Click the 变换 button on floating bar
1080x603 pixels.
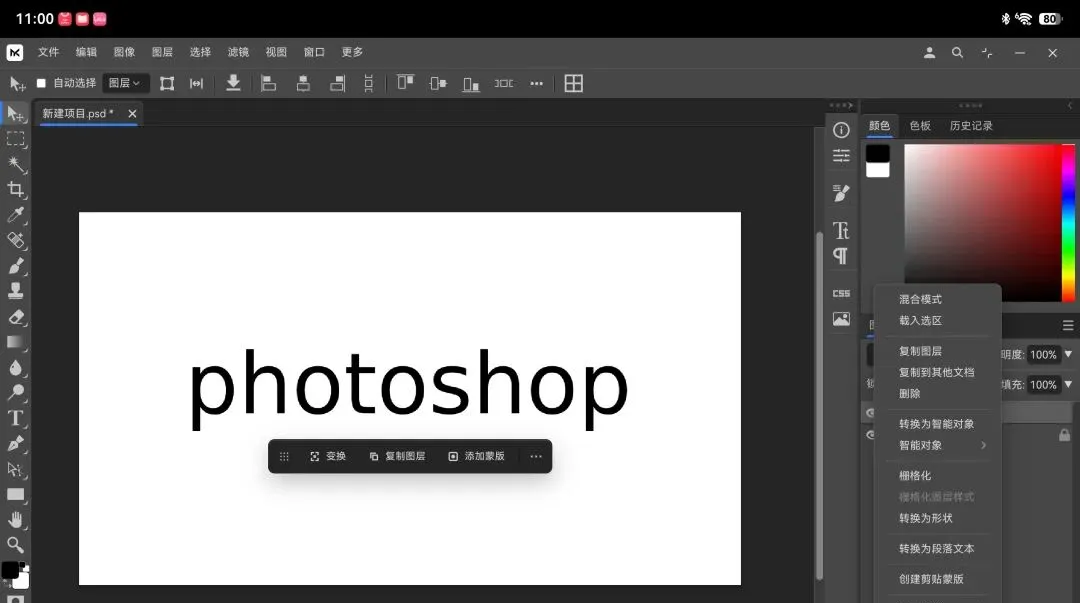tap(328, 456)
